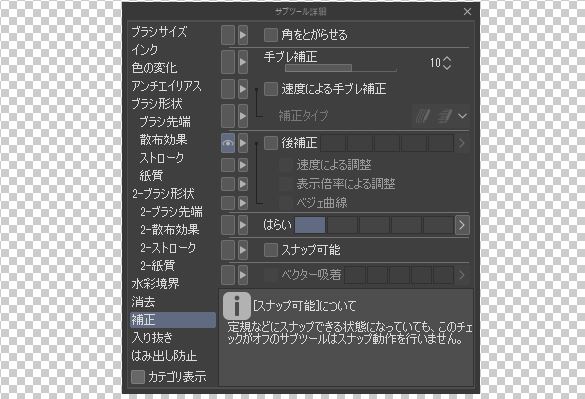Open 消去 category
The height and width of the screenshot is (399, 585).
(x=143, y=302)
